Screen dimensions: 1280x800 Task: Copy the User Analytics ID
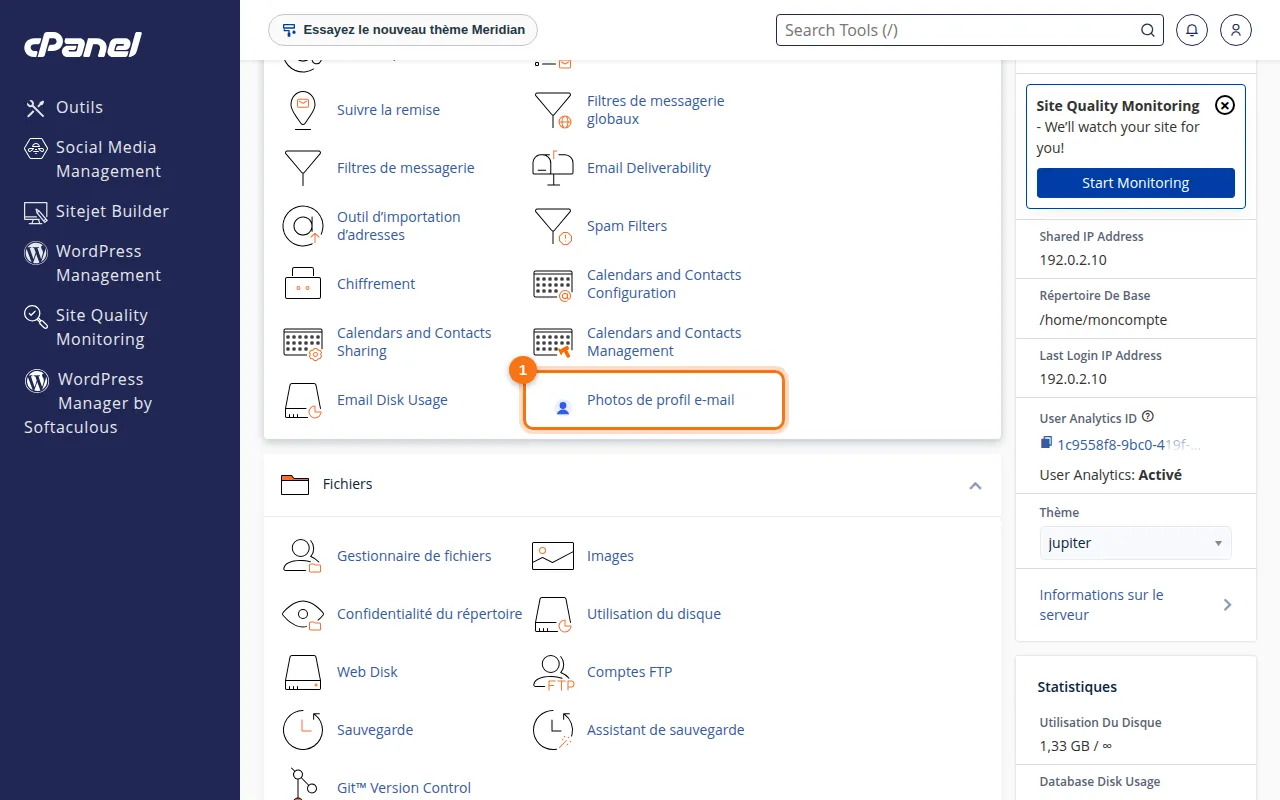(1046, 443)
